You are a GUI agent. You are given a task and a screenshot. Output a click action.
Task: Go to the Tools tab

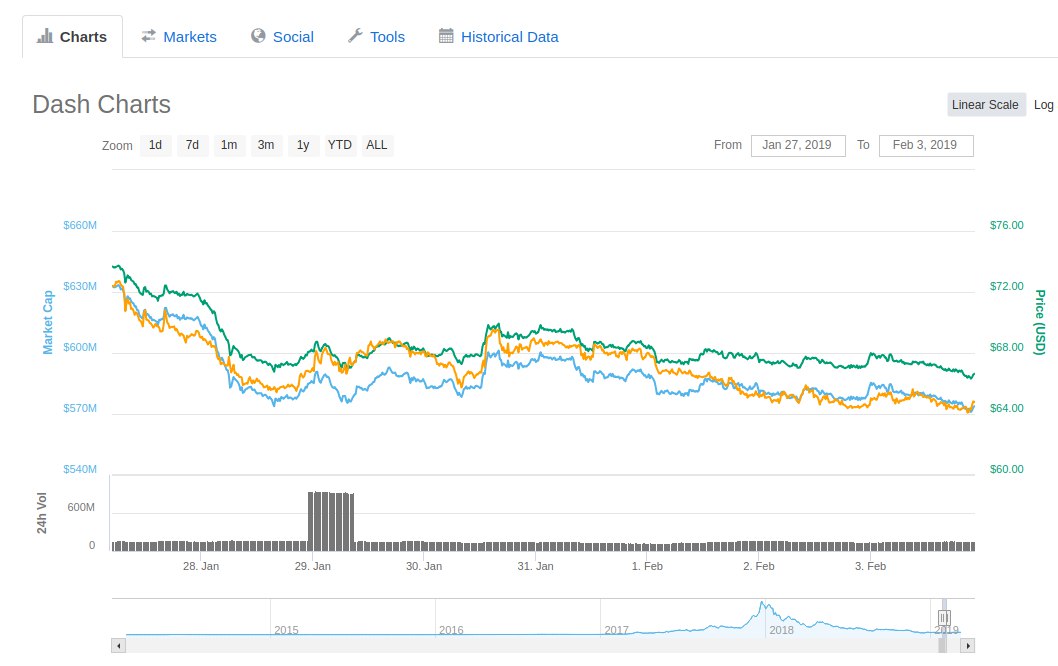point(377,37)
